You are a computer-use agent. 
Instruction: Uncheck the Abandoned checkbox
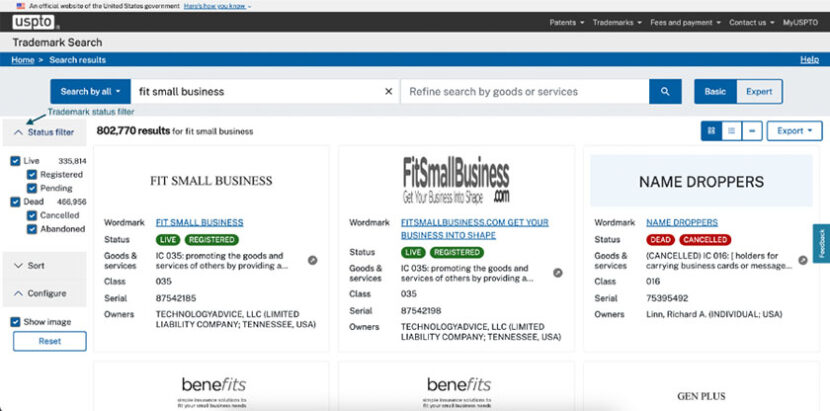32,229
